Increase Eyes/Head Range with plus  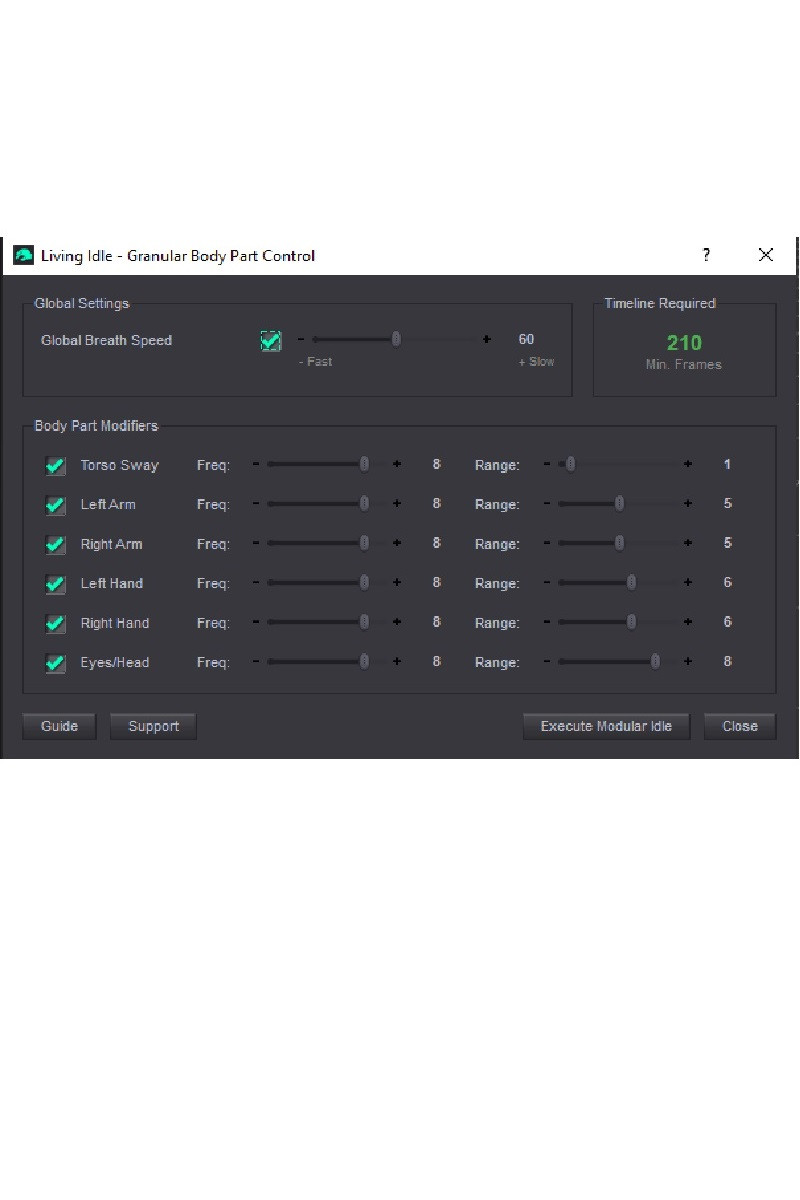pyautogui.click(x=688, y=661)
